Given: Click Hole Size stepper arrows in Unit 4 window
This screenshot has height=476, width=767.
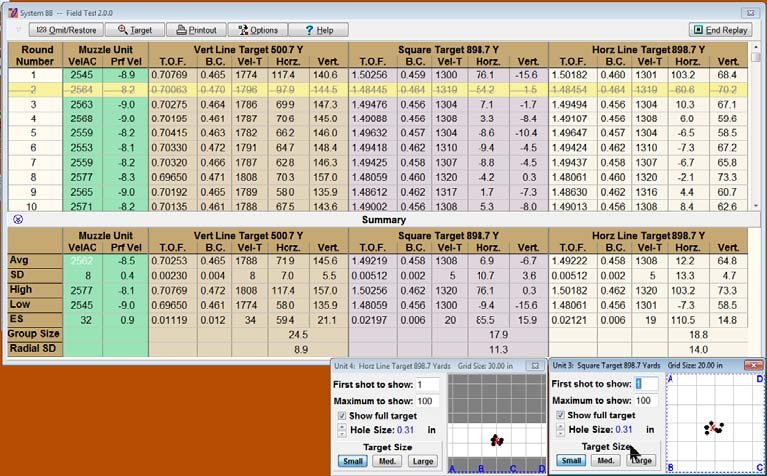Looking at the screenshot, I should point(341,430).
